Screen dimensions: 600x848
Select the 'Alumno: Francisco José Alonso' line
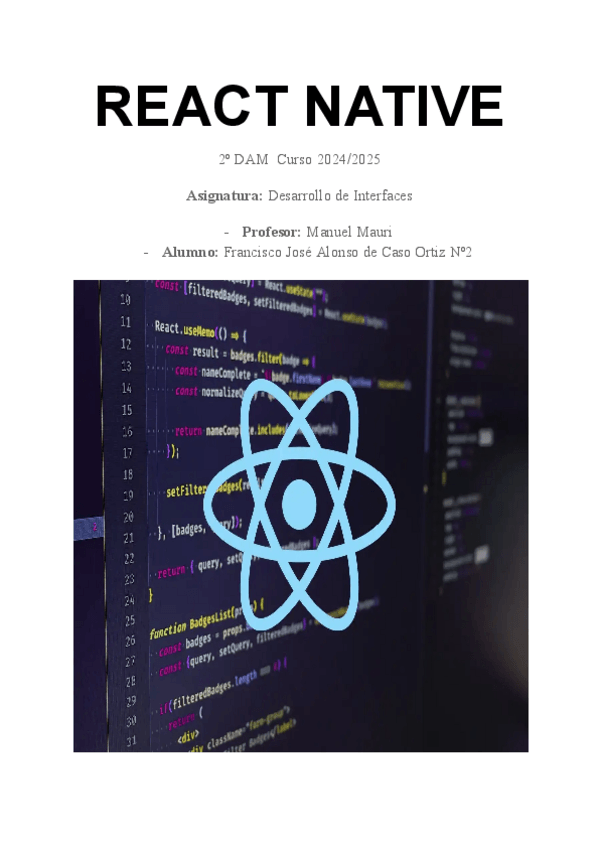tap(317, 252)
